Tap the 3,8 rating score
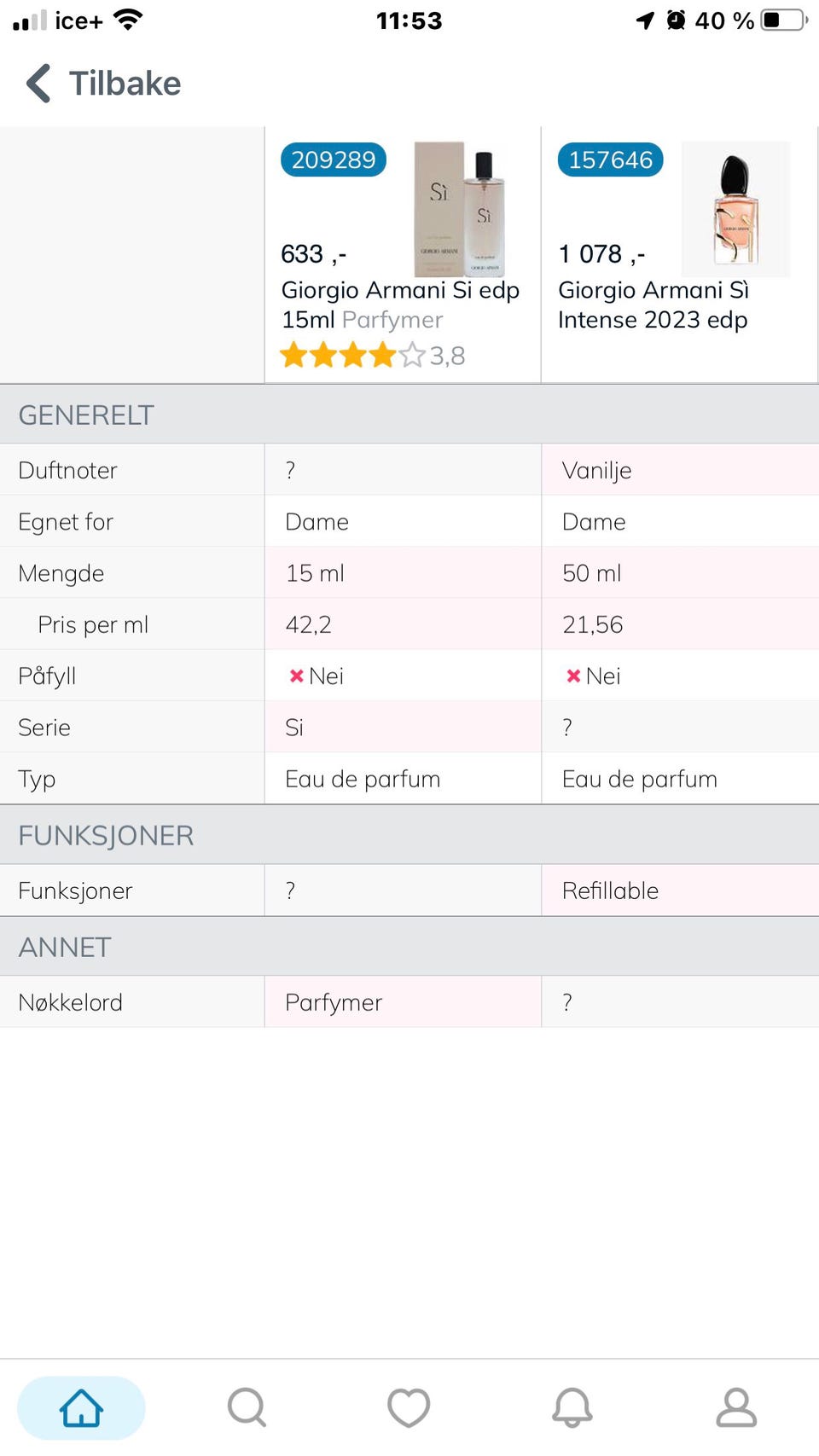The height and width of the screenshot is (1456, 819). click(447, 356)
